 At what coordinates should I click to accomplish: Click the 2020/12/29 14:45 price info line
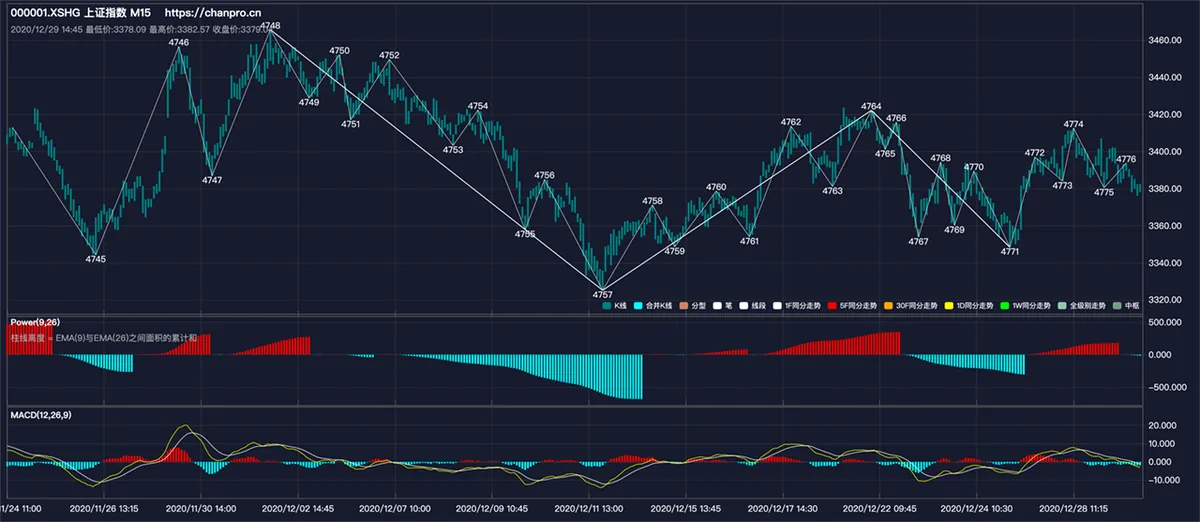tap(140, 29)
